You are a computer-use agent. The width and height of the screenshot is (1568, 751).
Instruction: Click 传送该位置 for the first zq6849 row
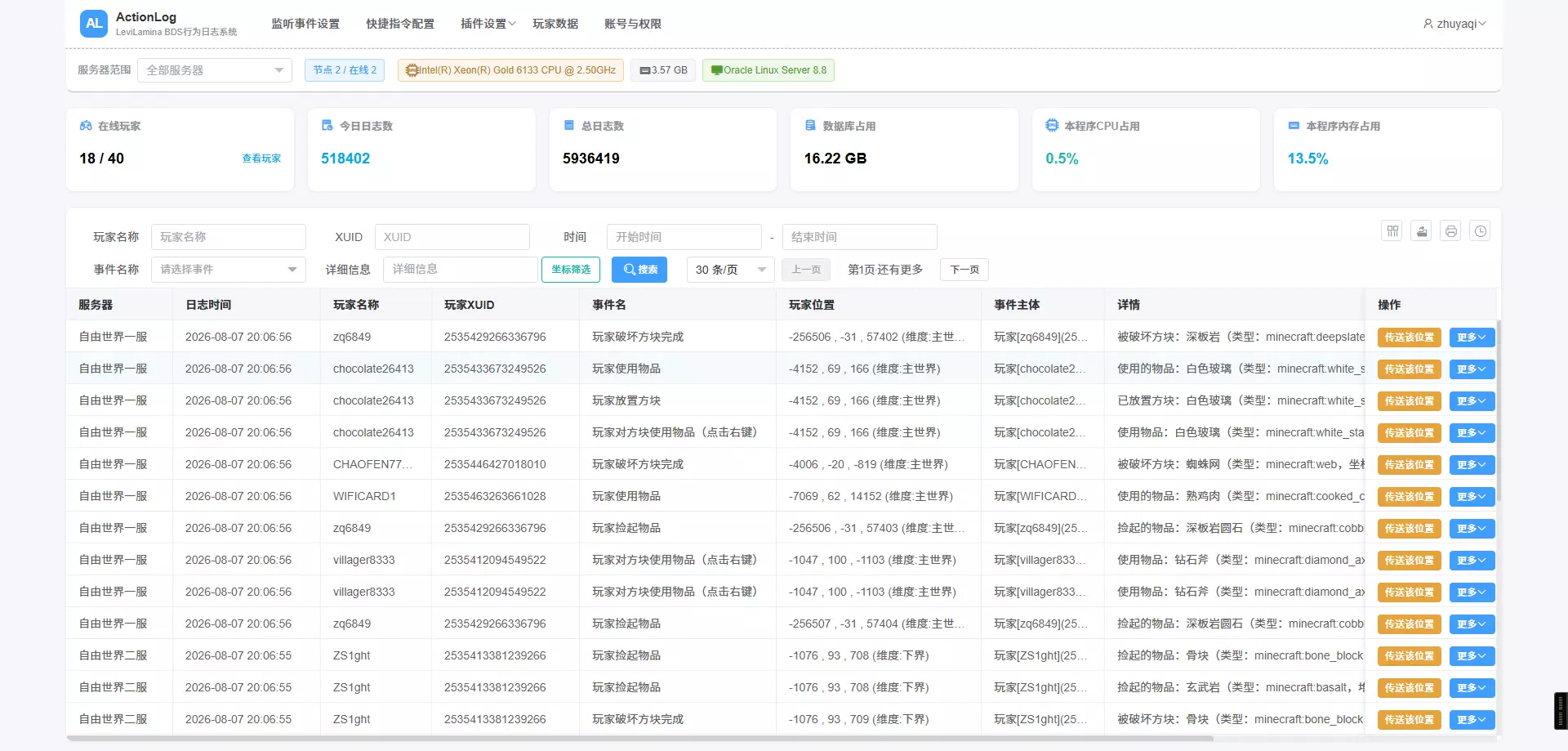tap(1410, 338)
